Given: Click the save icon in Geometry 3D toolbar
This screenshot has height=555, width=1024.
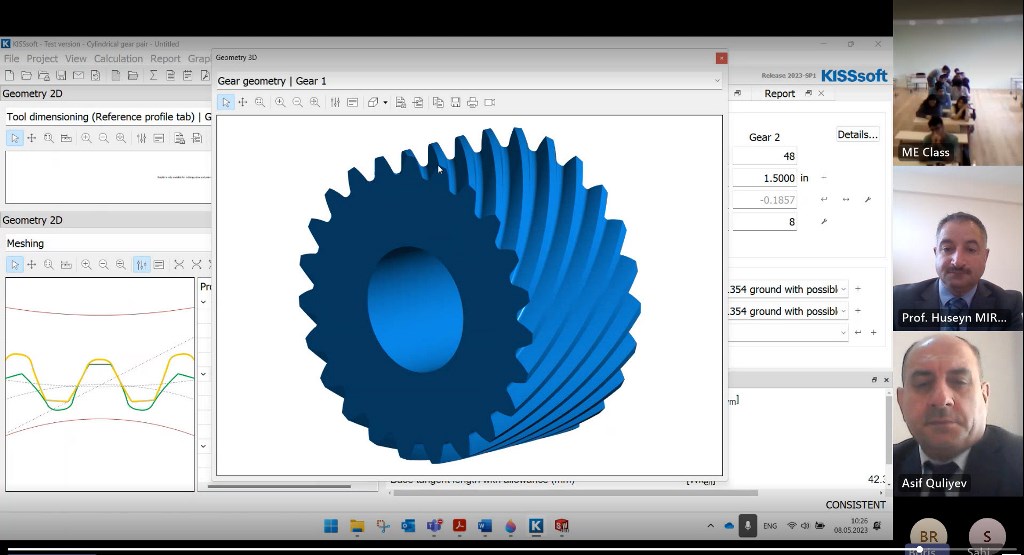Looking at the screenshot, I should click(455, 102).
